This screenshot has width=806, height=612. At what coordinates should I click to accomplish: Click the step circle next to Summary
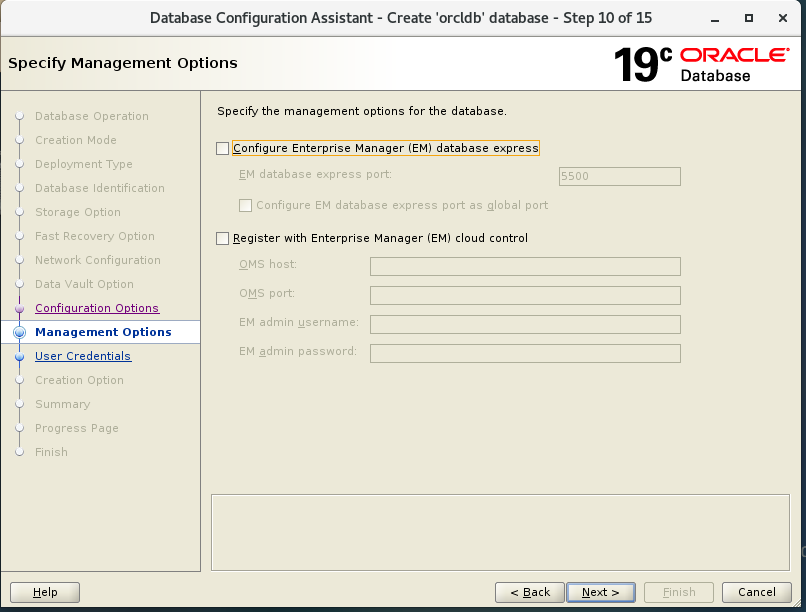pos(21,404)
